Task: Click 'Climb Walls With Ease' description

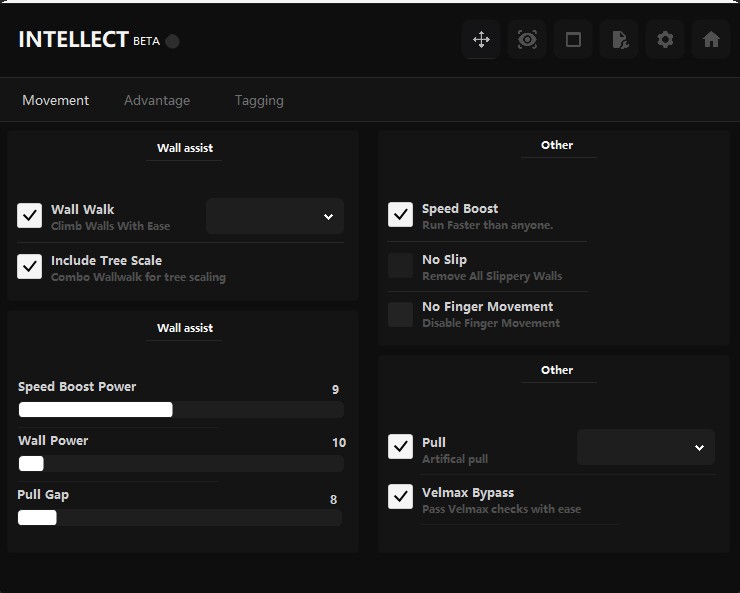Action: [110, 226]
